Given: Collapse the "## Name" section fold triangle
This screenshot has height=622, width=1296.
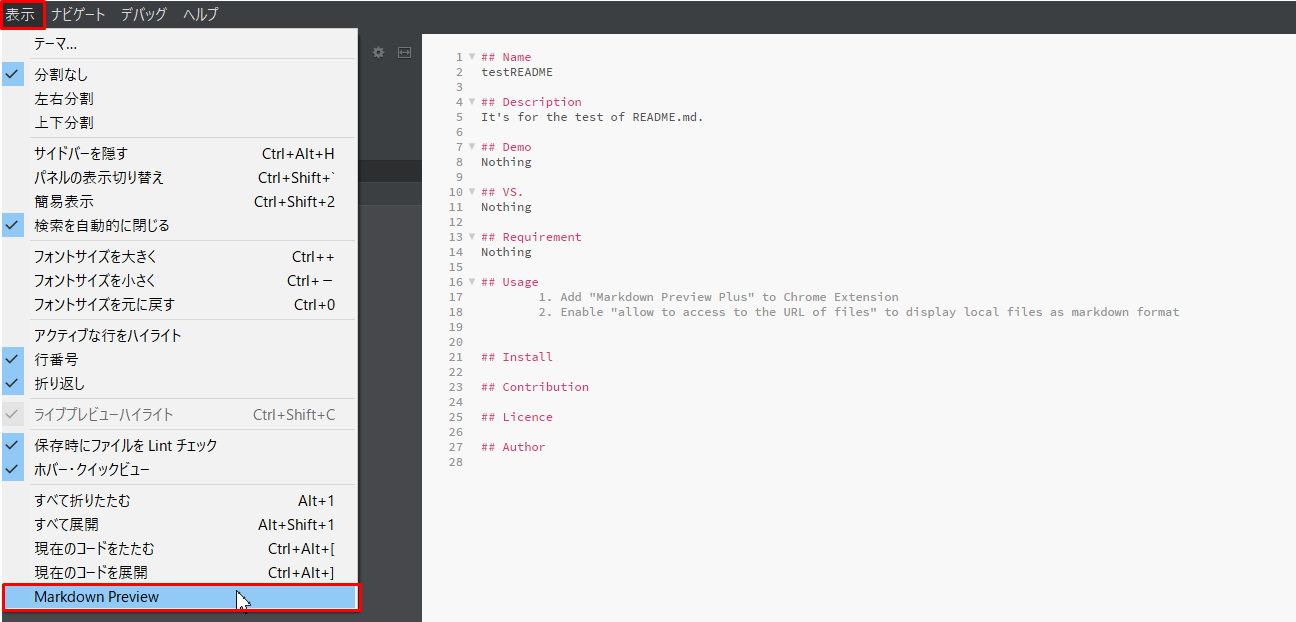Looking at the screenshot, I should (x=471, y=57).
